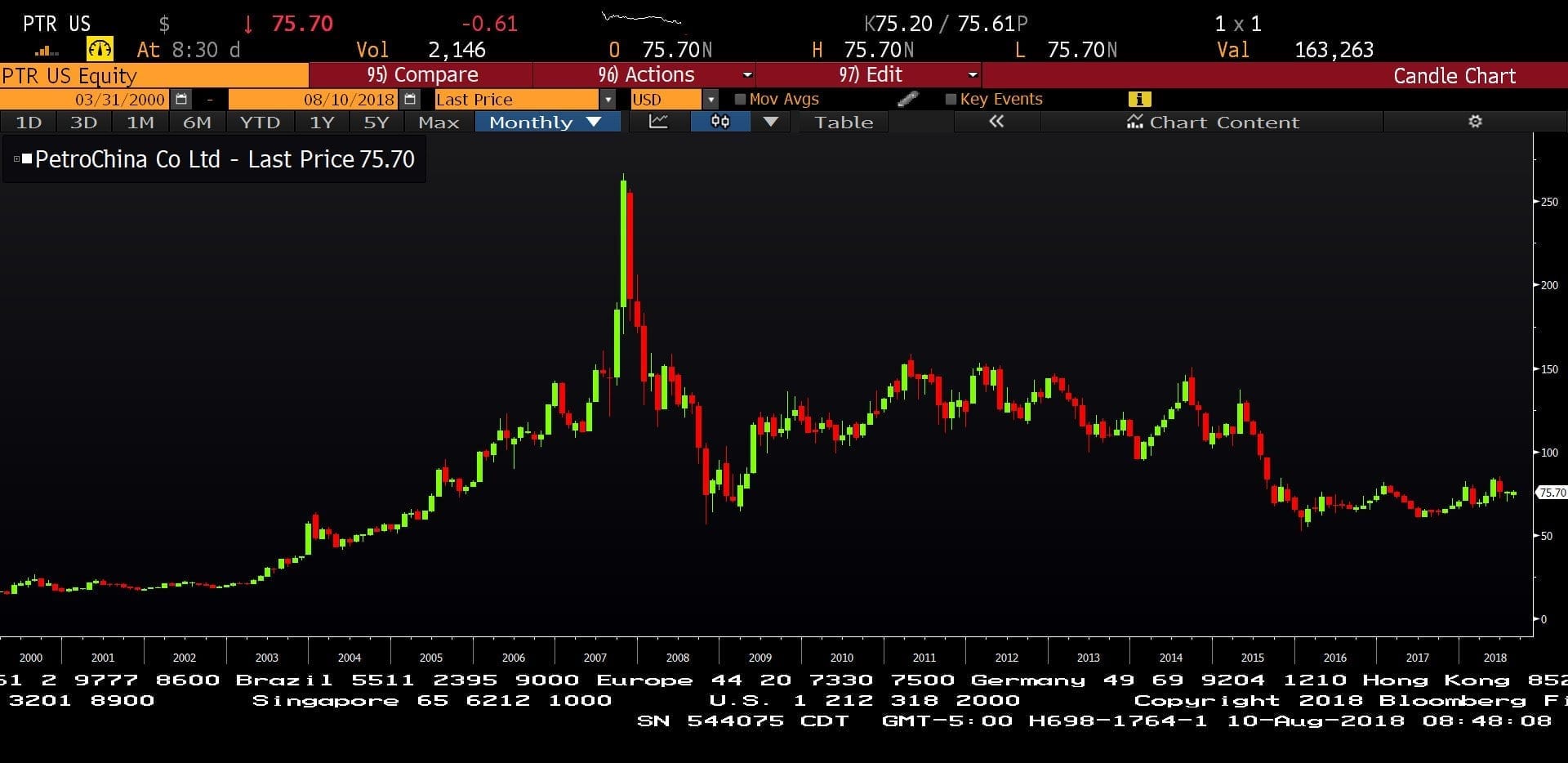Screen dimensions: 1568x763
Task: Click the 2007 label on the time axis
Action: 595,658
